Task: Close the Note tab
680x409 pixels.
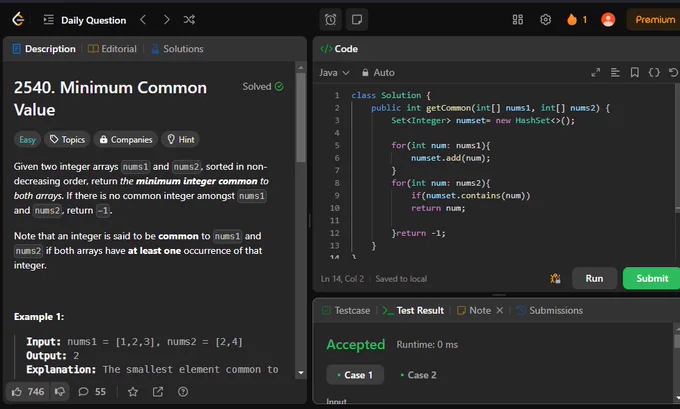Action: pyautogui.click(x=500, y=311)
